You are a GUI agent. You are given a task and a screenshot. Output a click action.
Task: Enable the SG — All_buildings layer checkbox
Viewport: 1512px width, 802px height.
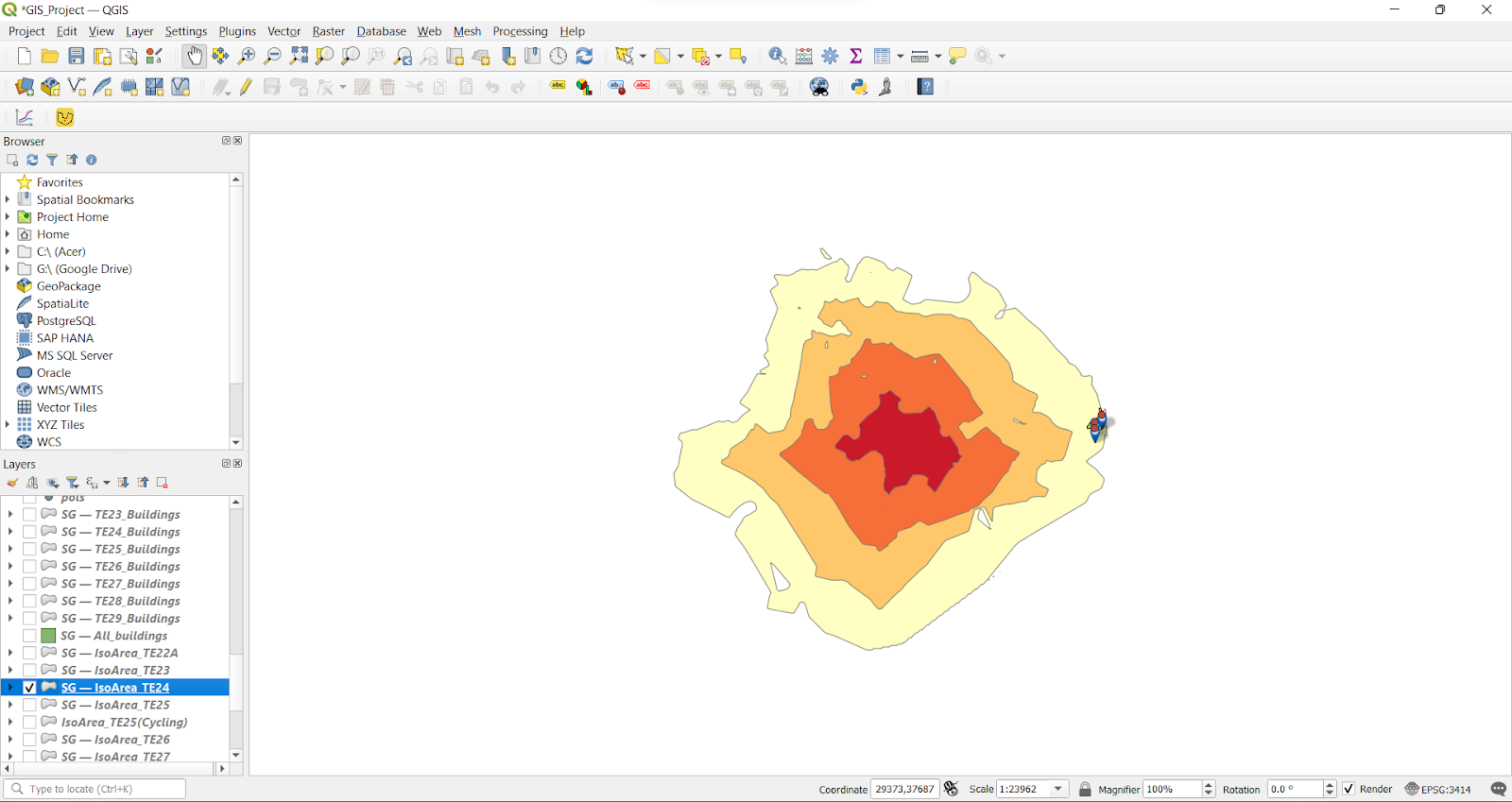coord(29,636)
